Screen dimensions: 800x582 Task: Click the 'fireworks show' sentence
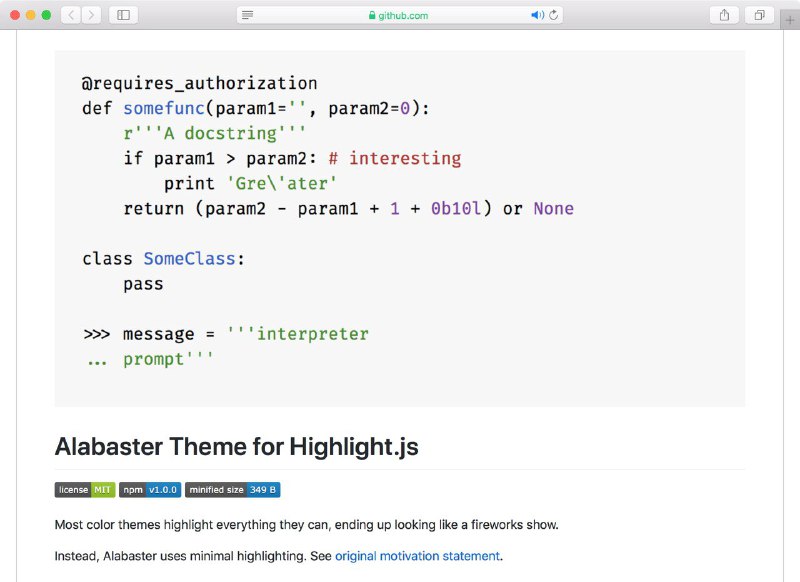[307, 525]
